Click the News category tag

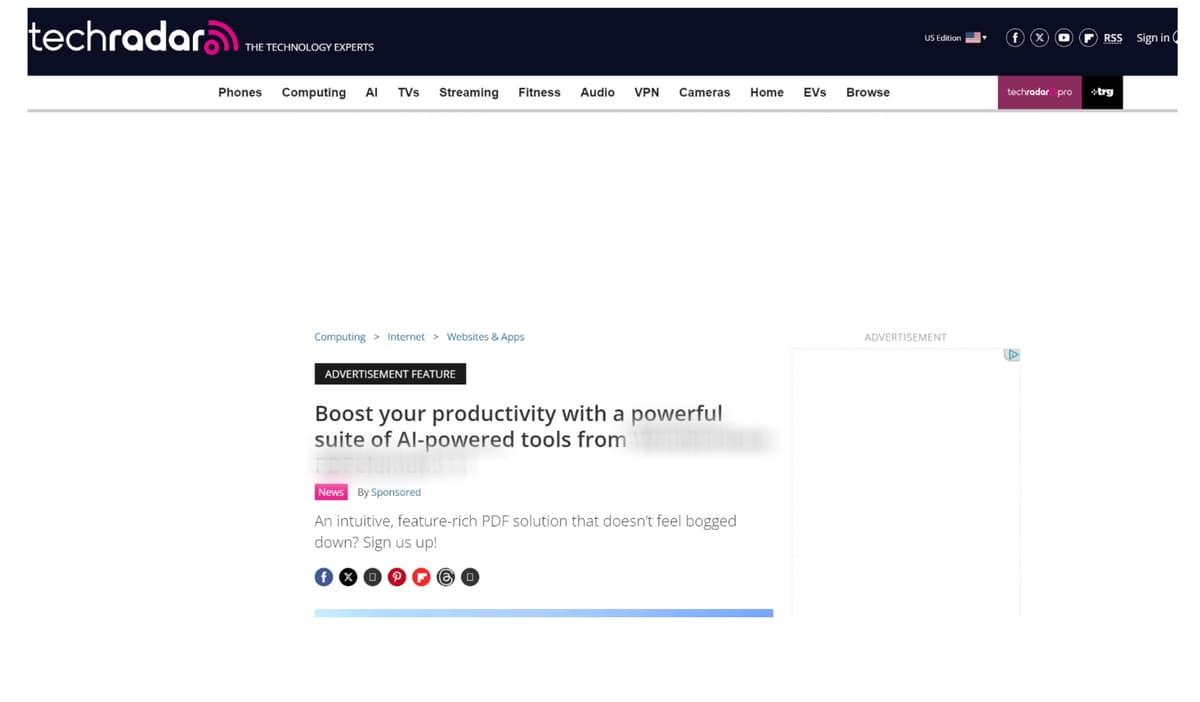(330, 492)
